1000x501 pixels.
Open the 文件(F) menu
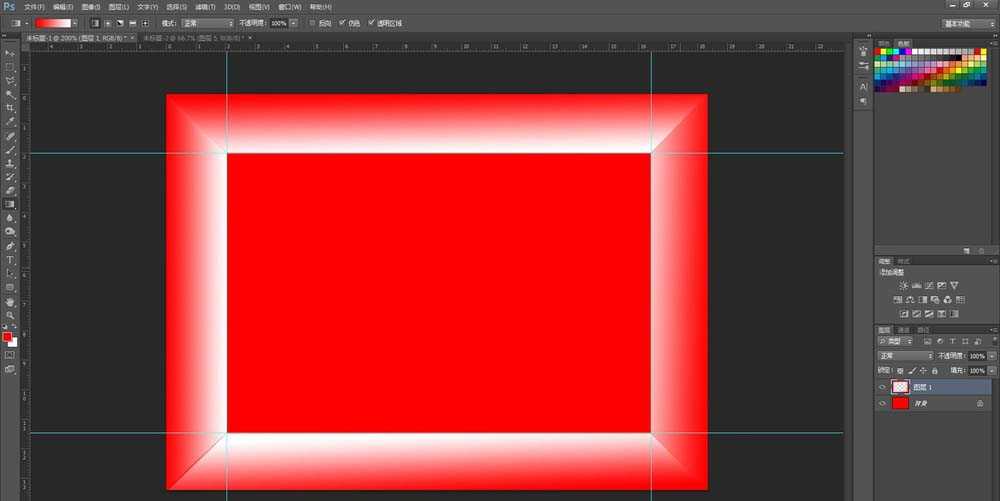34,6
